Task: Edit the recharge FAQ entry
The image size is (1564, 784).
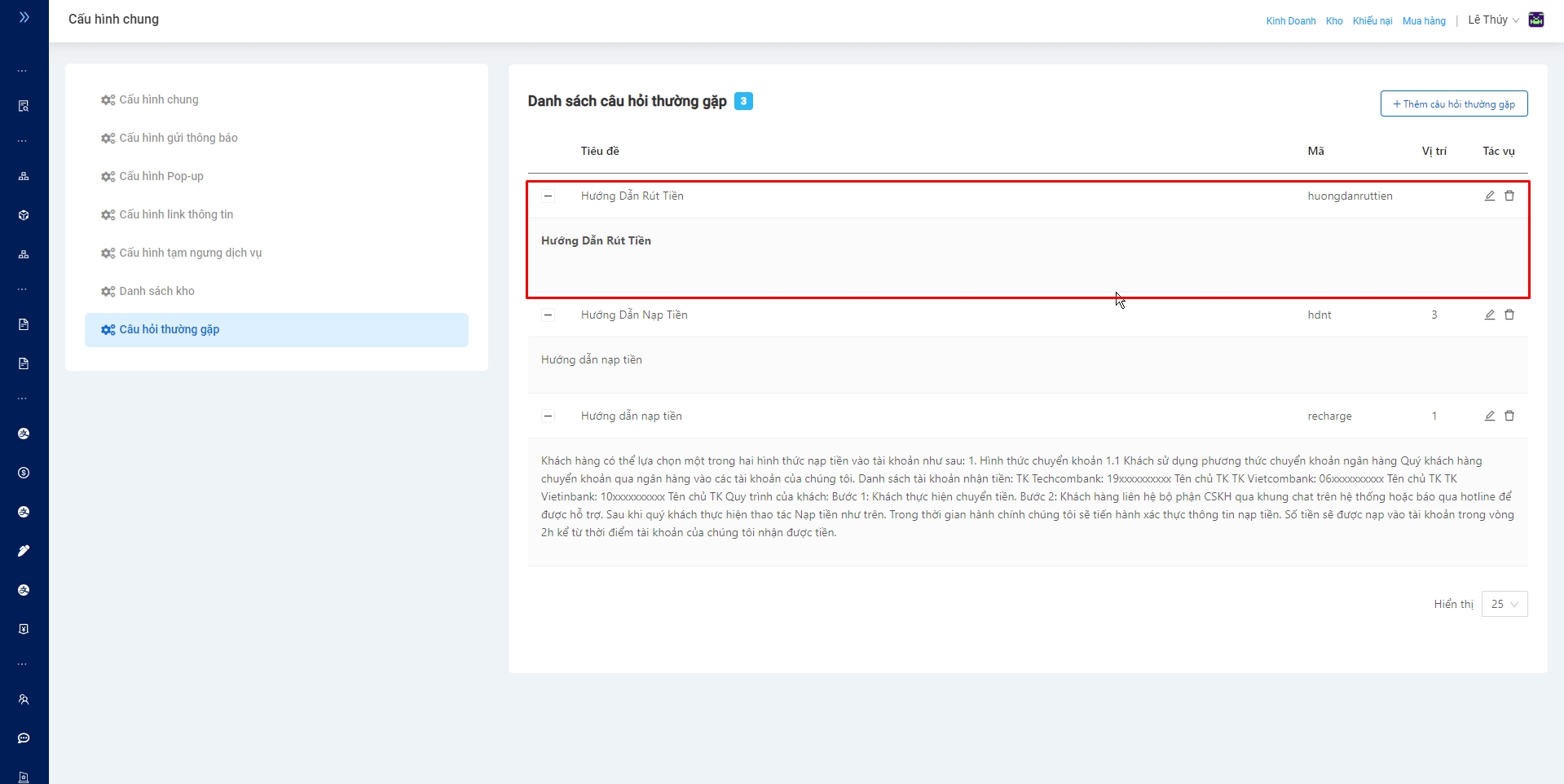Action: (x=1489, y=416)
